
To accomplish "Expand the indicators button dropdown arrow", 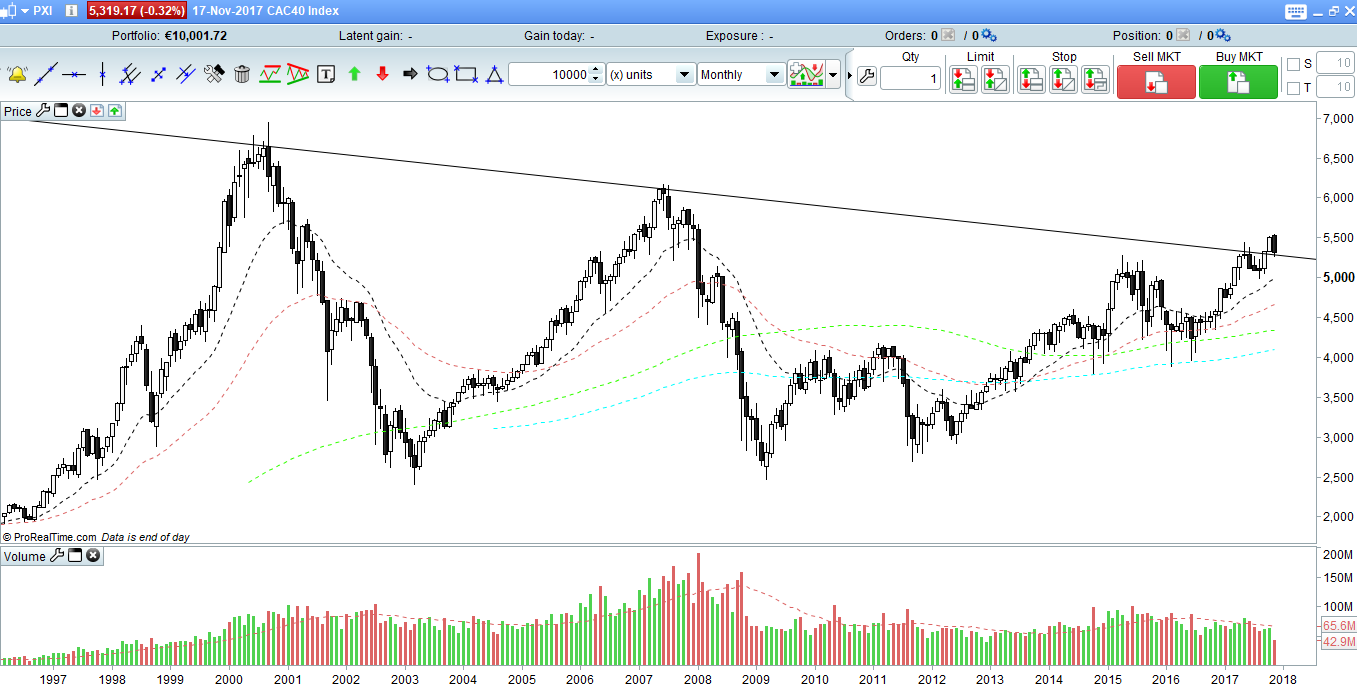I will coord(832,75).
